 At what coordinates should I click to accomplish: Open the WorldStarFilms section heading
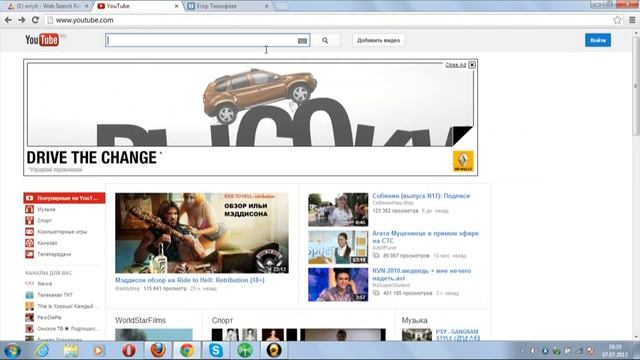(140, 320)
